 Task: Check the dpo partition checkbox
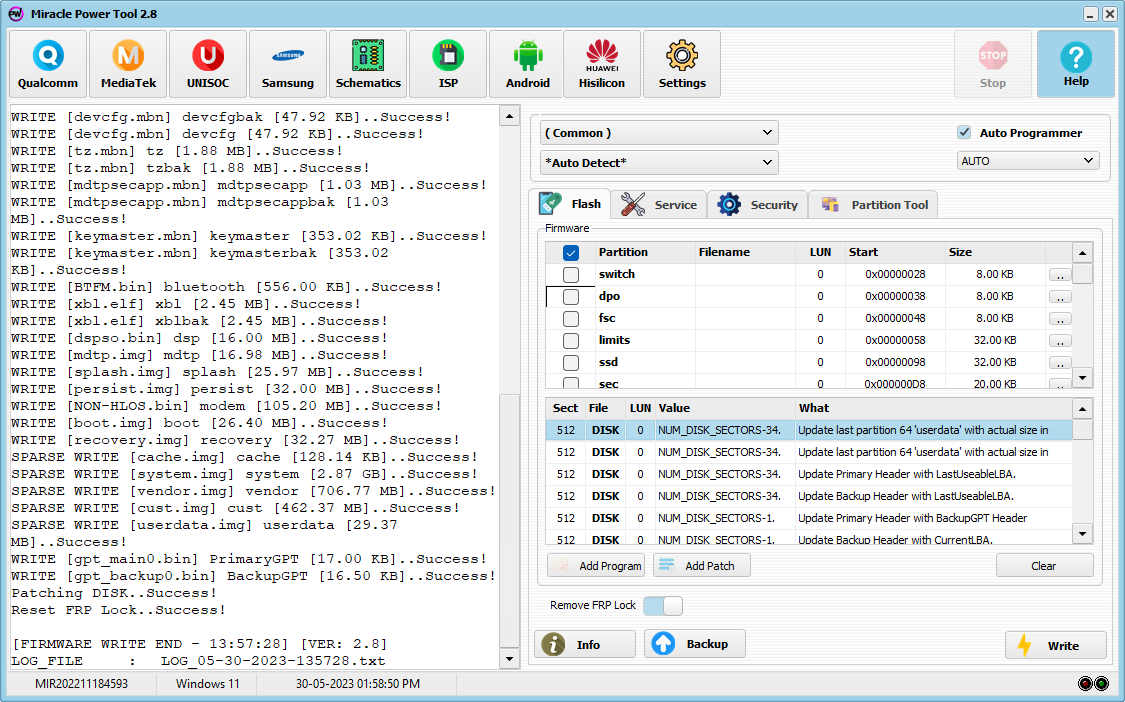pos(570,296)
